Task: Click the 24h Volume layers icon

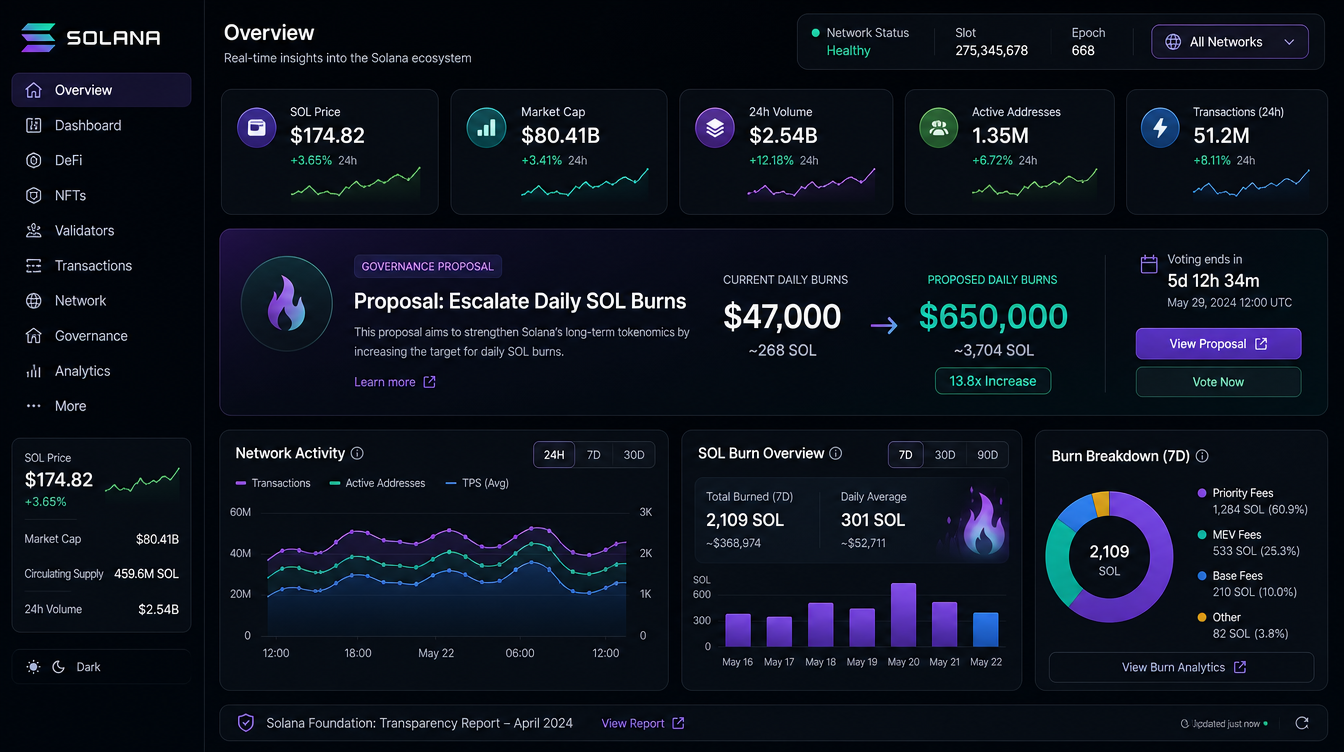Action: 715,128
